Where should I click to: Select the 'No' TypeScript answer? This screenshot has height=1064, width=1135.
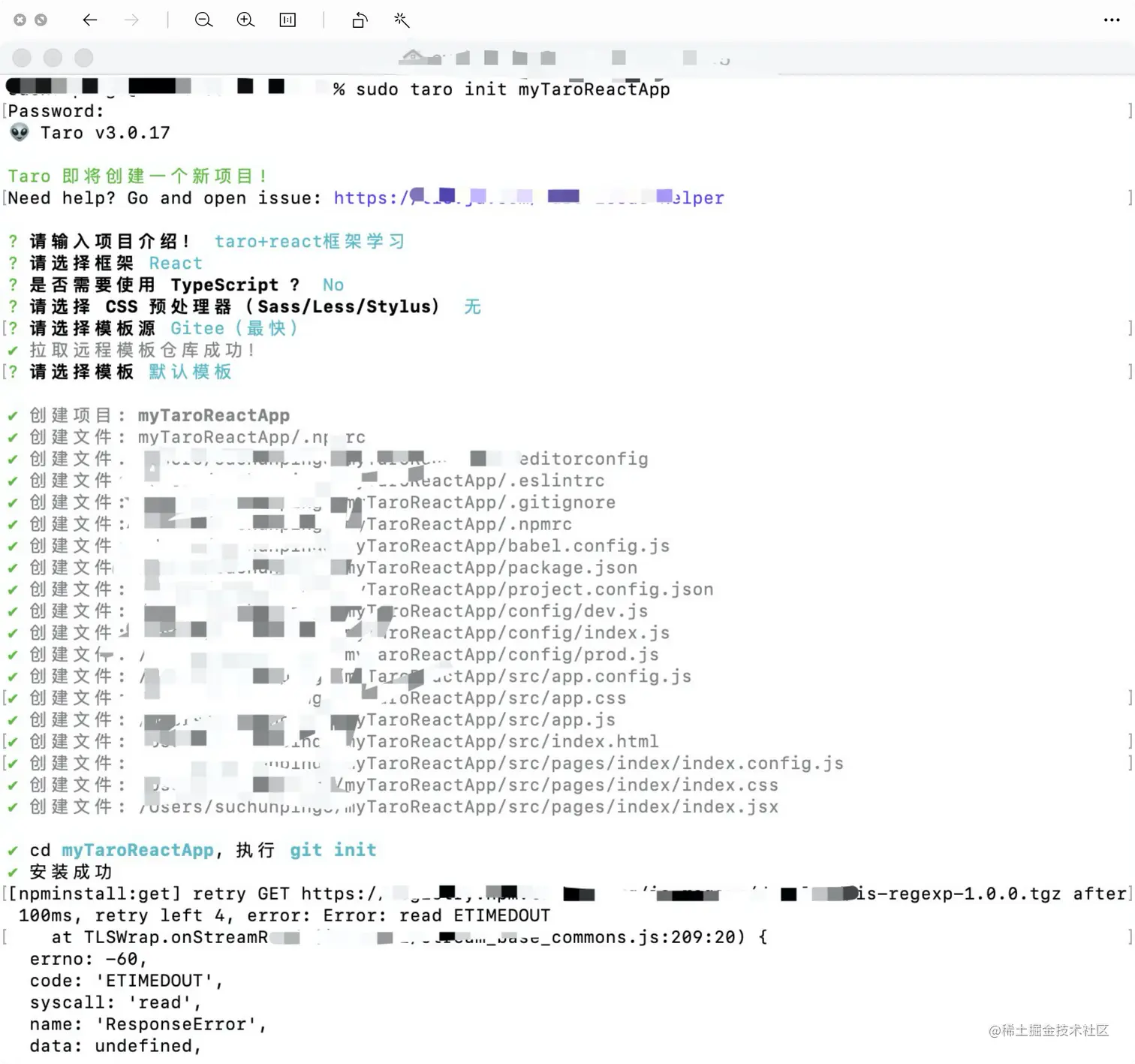pyautogui.click(x=333, y=285)
